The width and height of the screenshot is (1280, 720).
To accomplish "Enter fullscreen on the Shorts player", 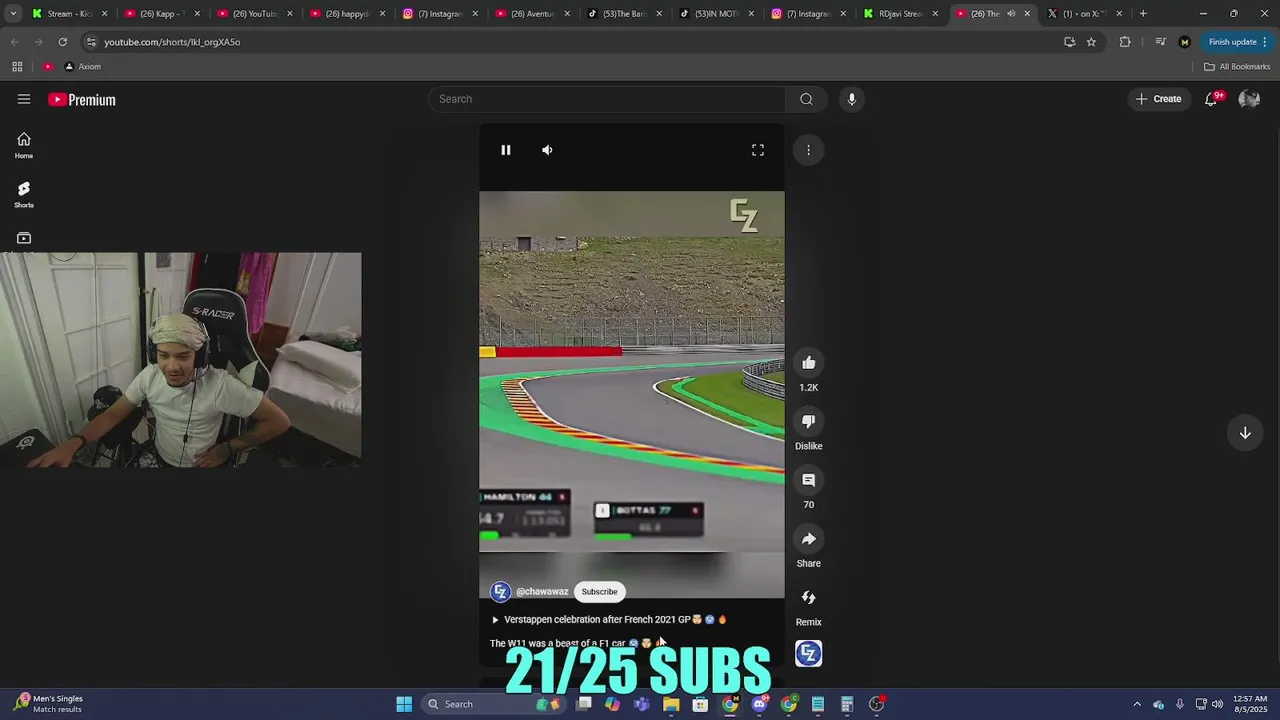I will pos(758,150).
